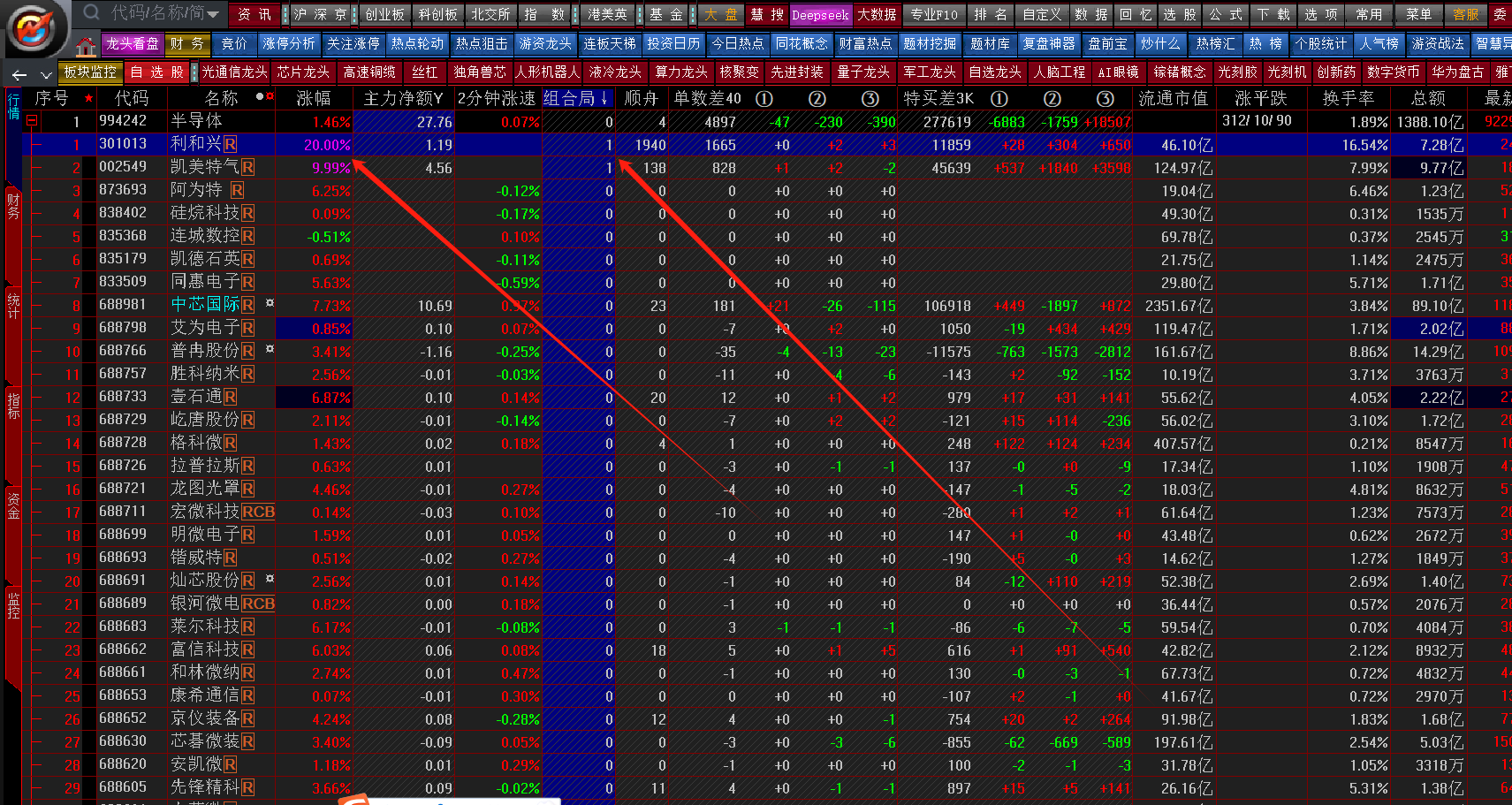Select the 凯美特气 stock row
The image size is (1512, 805).
click(x=203, y=167)
